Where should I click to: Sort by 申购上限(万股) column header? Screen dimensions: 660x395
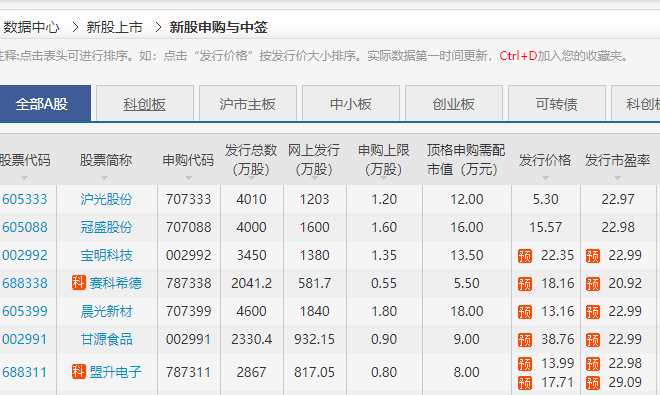[383, 160]
